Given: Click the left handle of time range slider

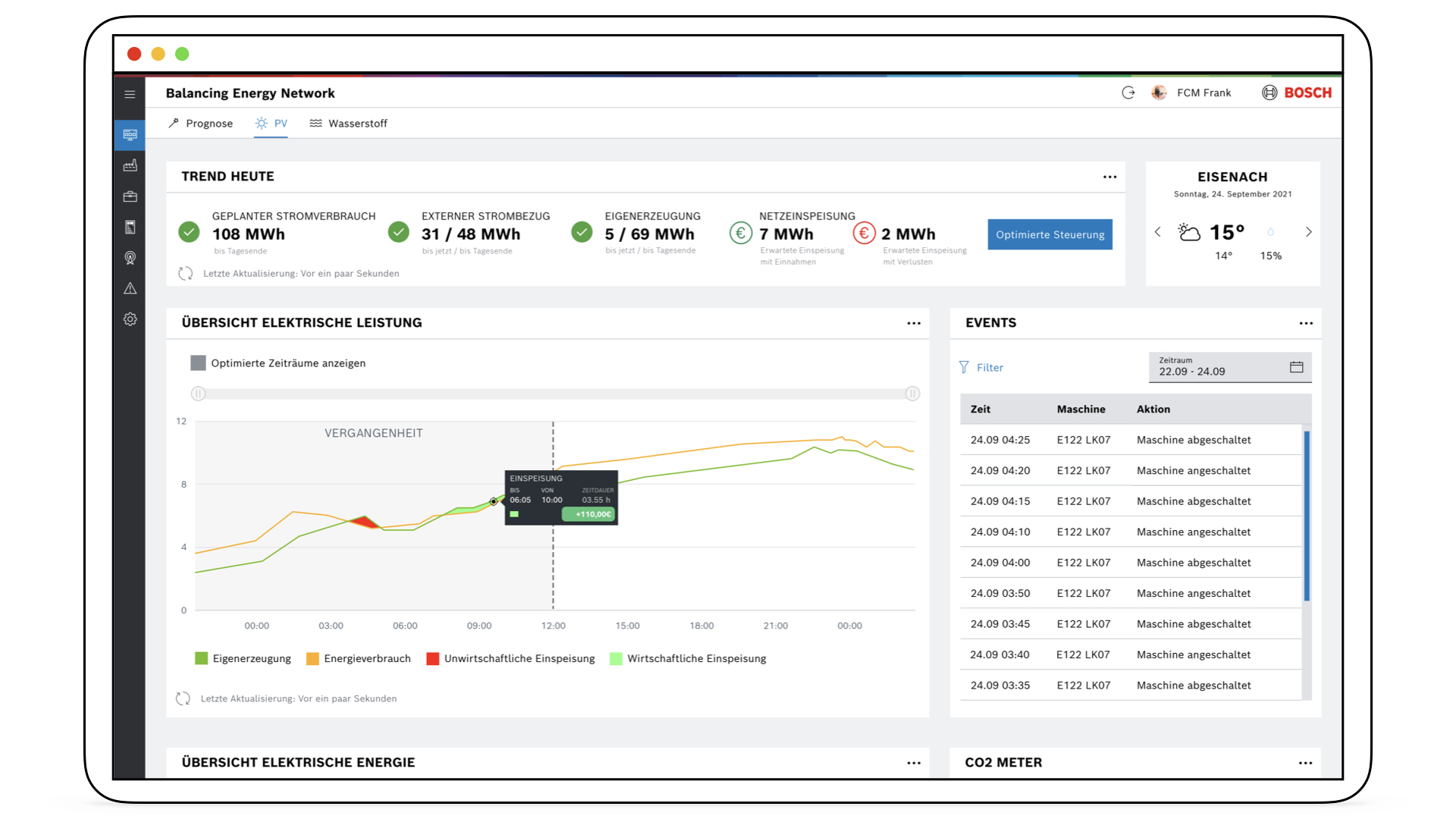Looking at the screenshot, I should (x=198, y=393).
